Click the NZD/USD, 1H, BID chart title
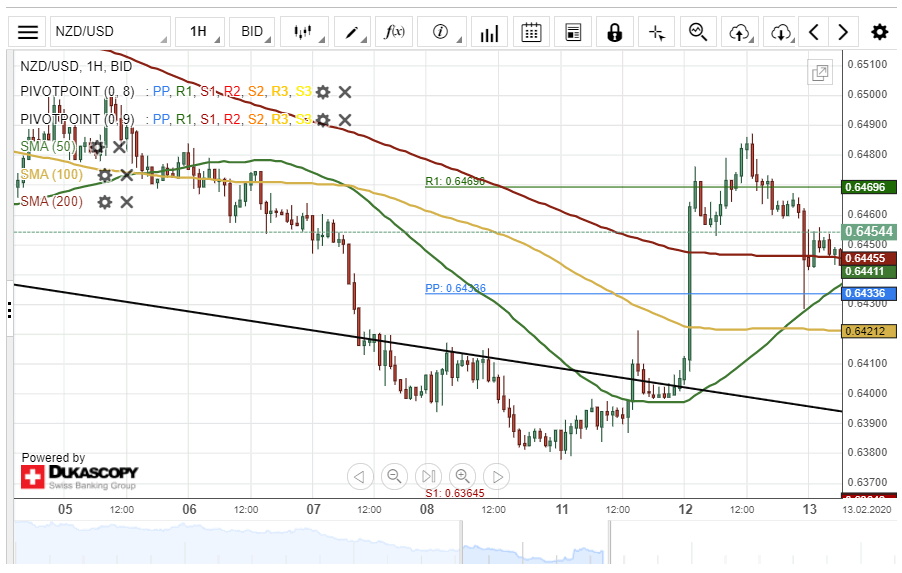Viewport: 902px width, 573px height. click(x=76, y=66)
